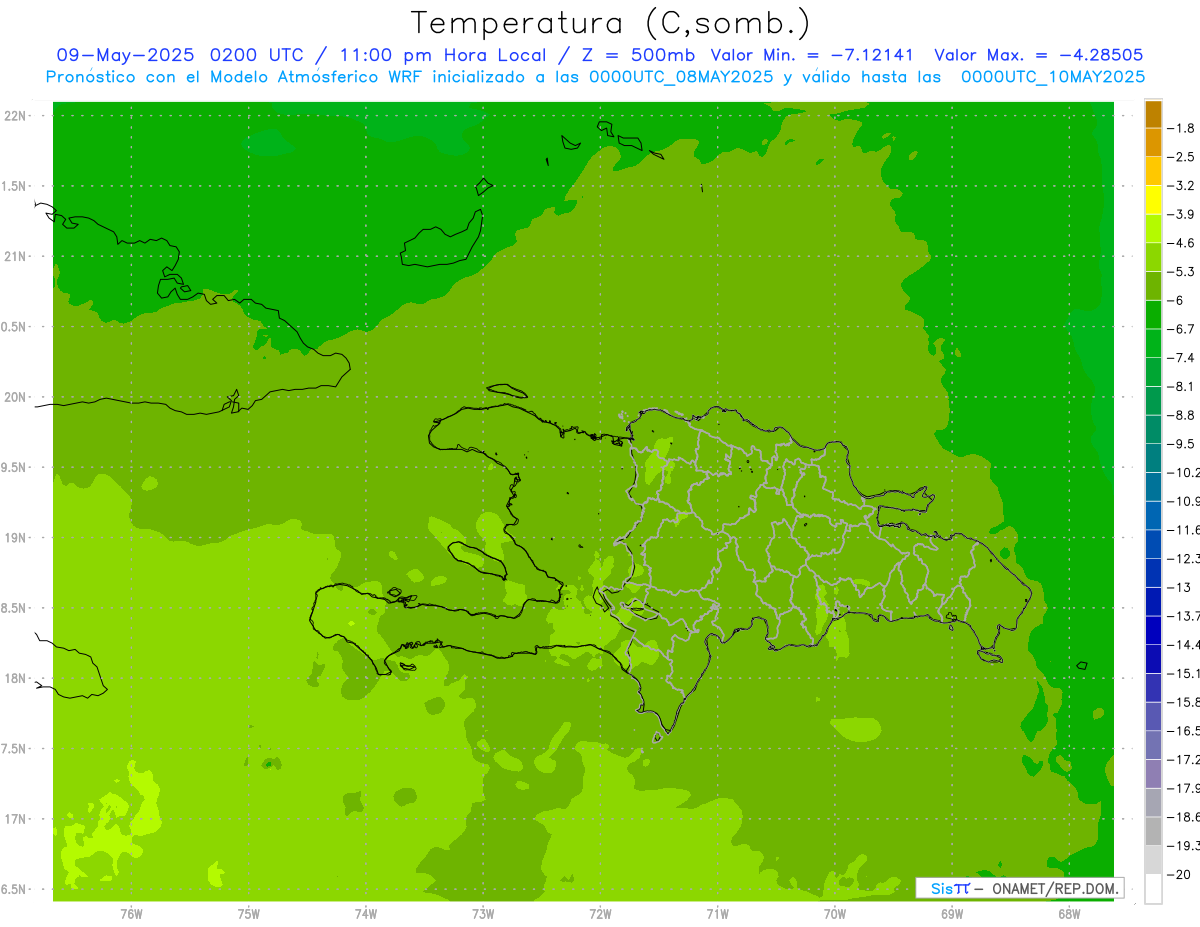The height and width of the screenshot is (927, 1200).
Task: Click the "17N" latitude axis label
Action: pos(15,819)
